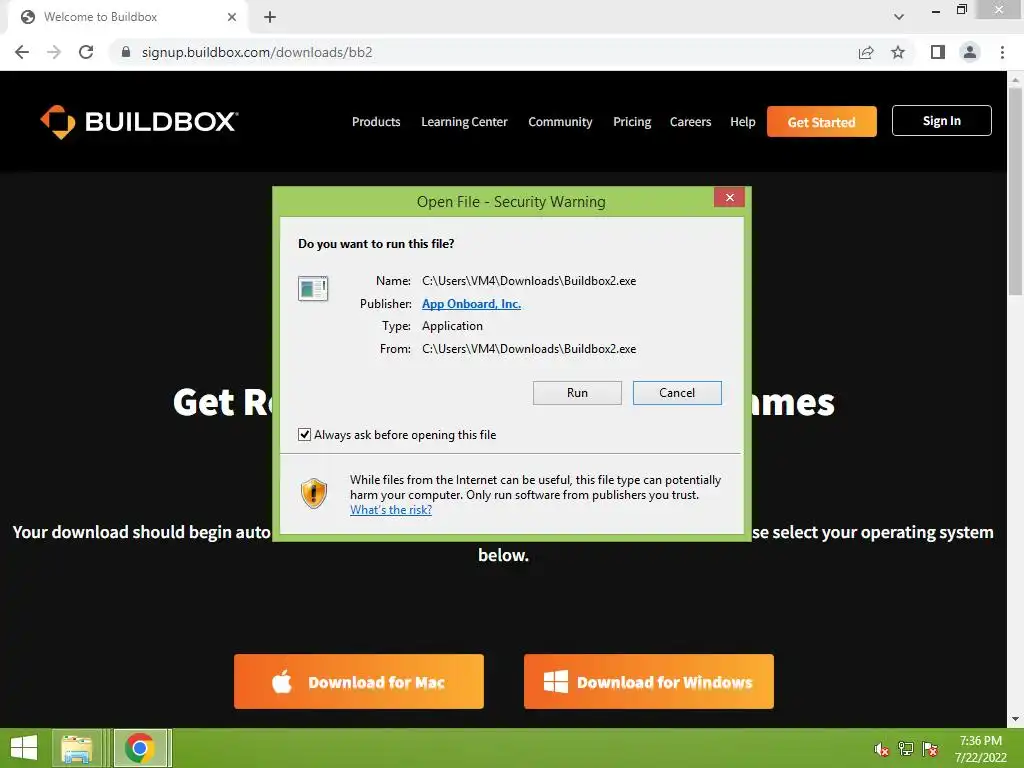Click the file icon in security dialog
Viewport: 1024px width, 768px height.
pos(313,288)
